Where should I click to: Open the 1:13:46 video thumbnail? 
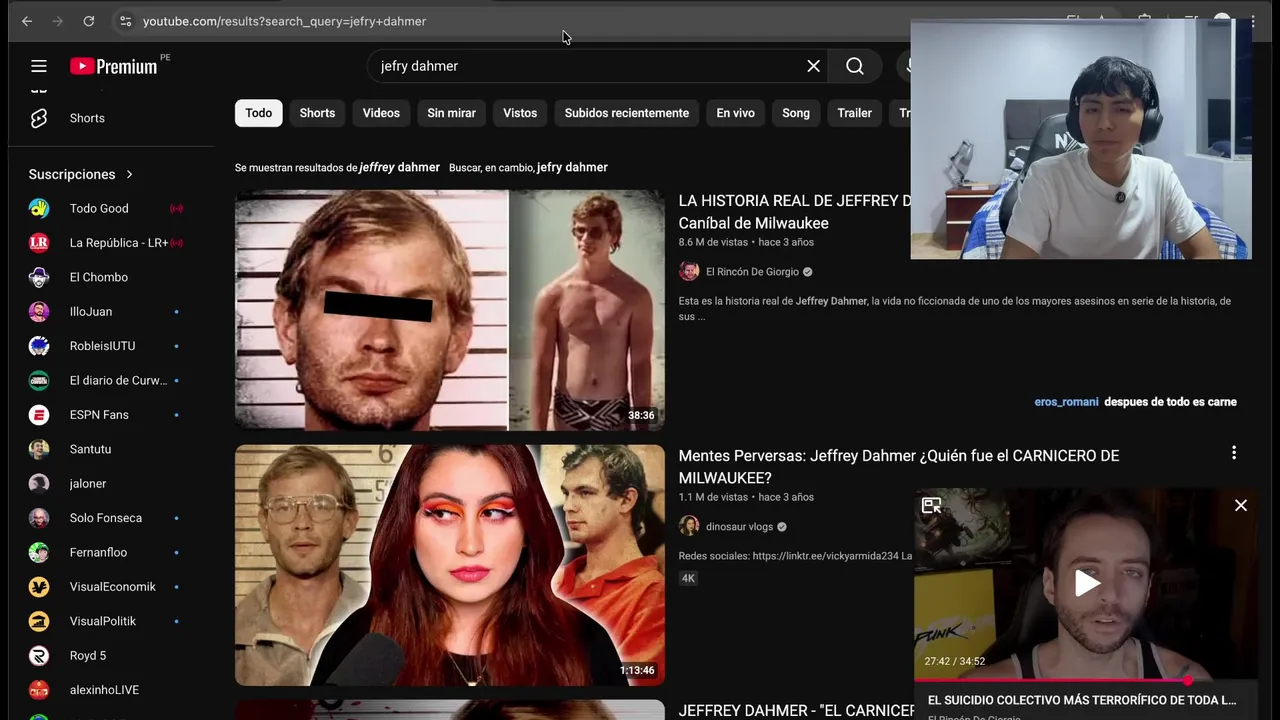click(450, 565)
